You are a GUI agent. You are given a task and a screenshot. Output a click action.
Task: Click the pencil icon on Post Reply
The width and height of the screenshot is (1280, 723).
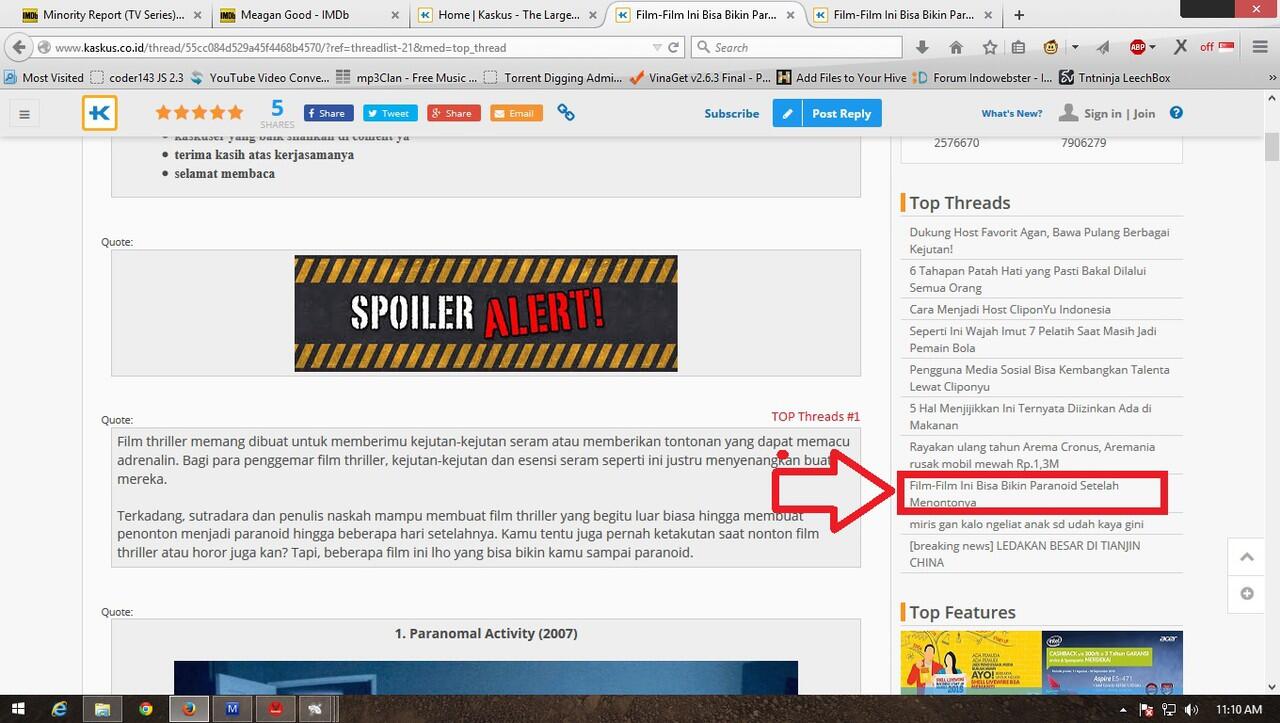787,113
